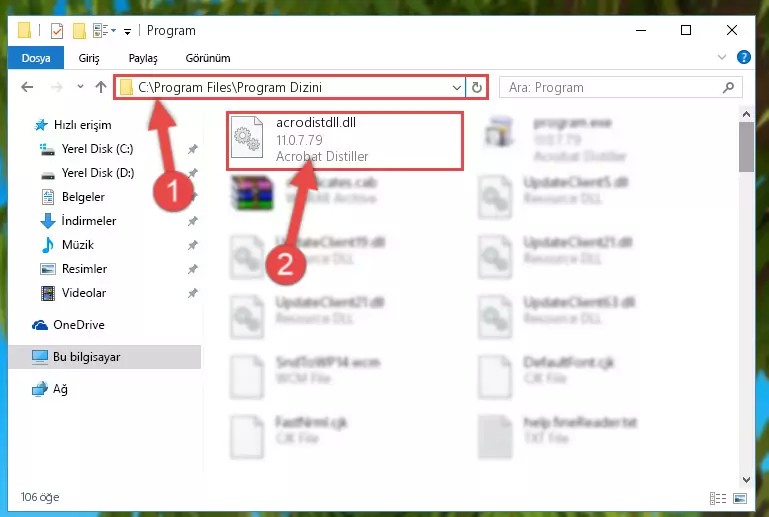The width and height of the screenshot is (769, 517).
Task: Expand the ribbon with chevron
Action: point(721,57)
